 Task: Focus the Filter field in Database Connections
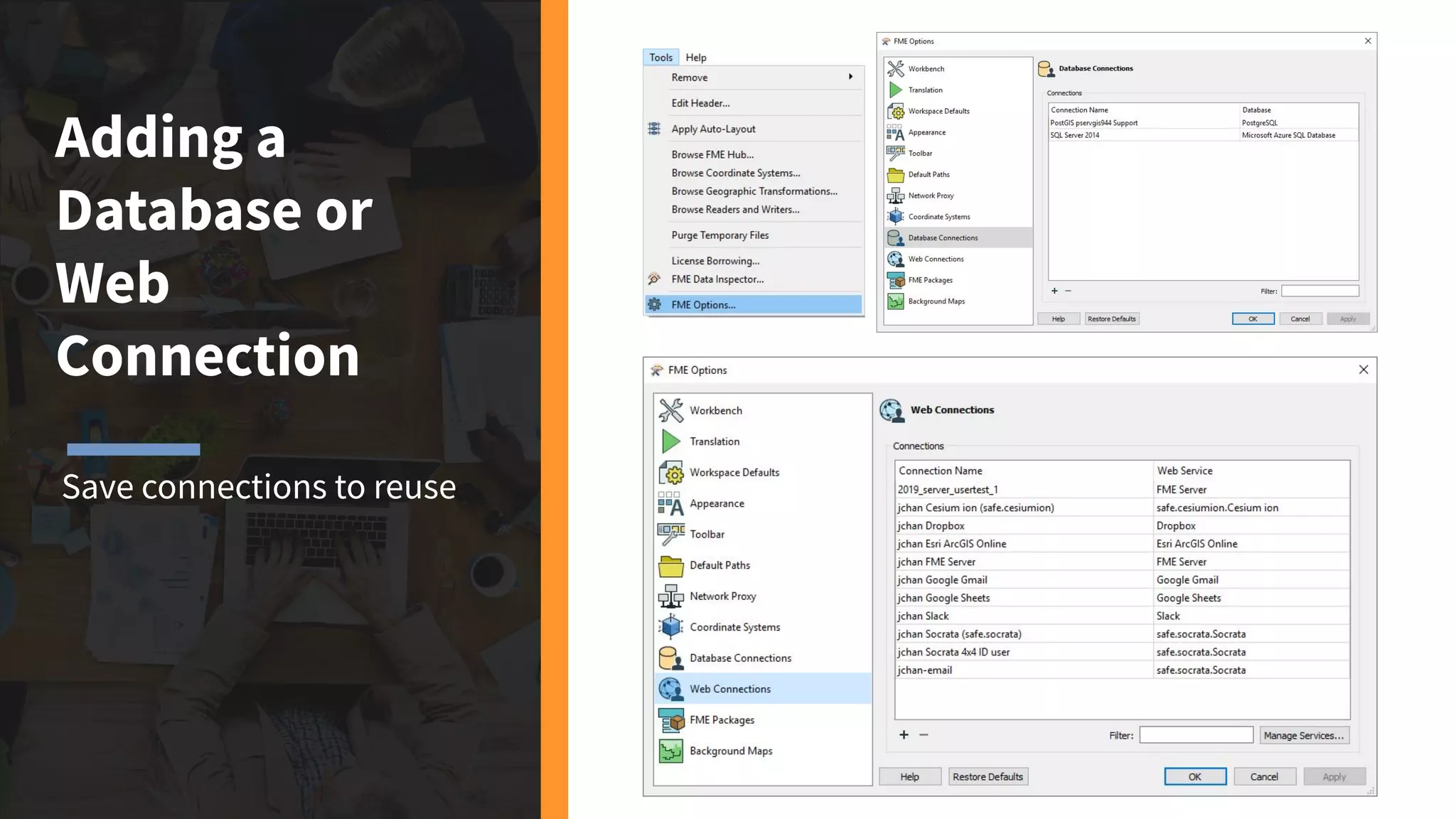[x=1319, y=291]
